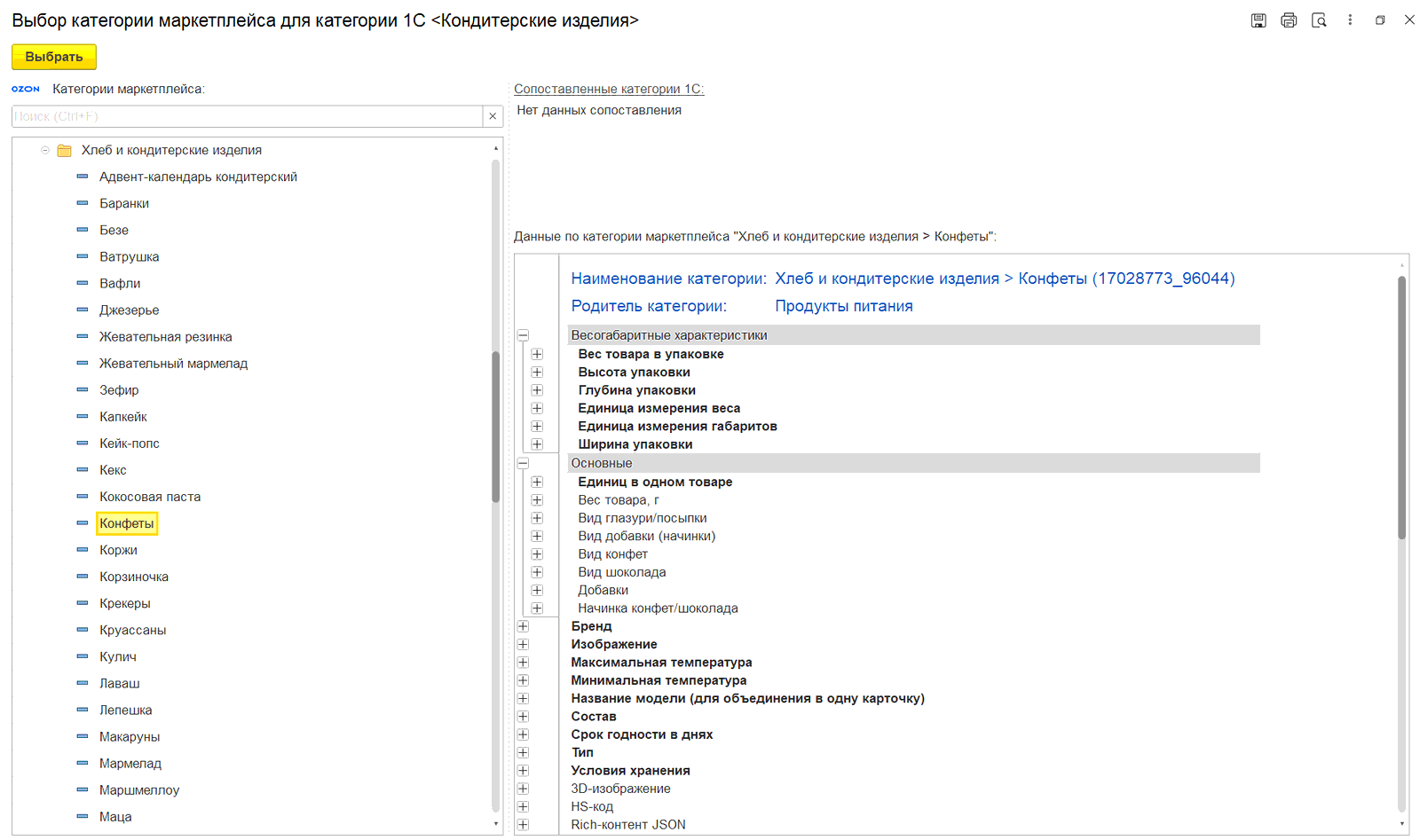Select the Корзиночка category

click(134, 577)
